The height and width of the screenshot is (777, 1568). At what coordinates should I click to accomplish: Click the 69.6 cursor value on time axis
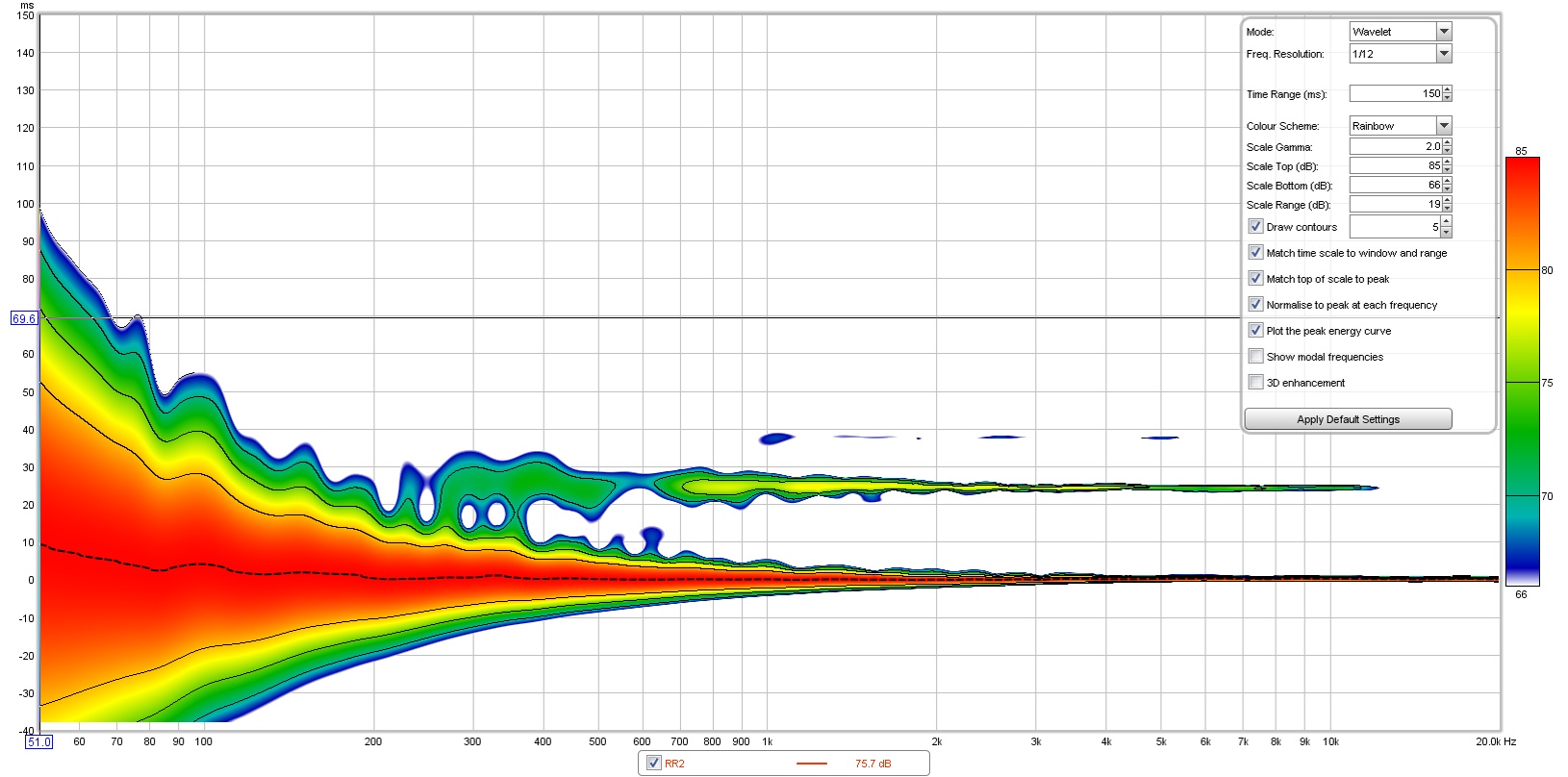(x=24, y=318)
